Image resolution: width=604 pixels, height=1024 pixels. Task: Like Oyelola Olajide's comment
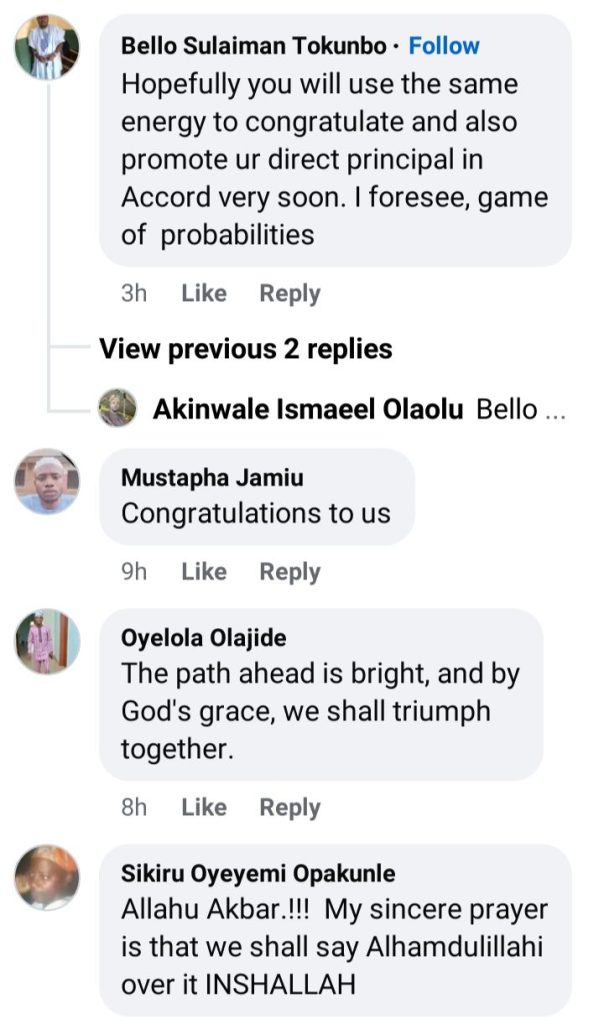[x=204, y=807]
